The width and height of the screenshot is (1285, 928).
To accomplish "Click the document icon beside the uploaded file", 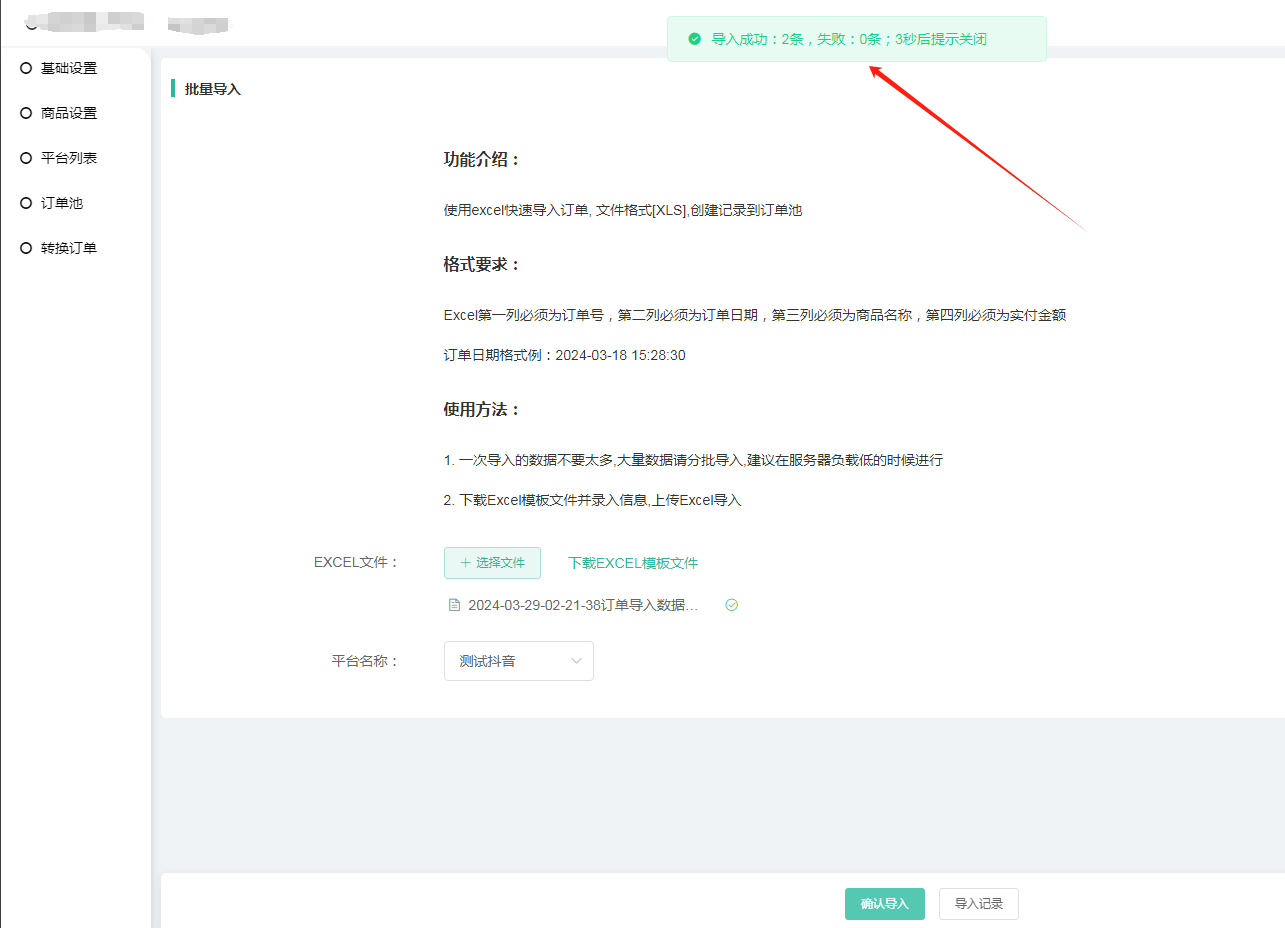I will click(454, 605).
